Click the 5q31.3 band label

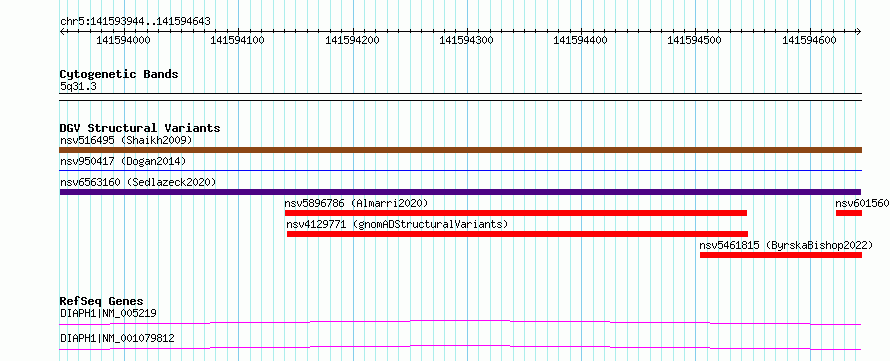[78, 86]
